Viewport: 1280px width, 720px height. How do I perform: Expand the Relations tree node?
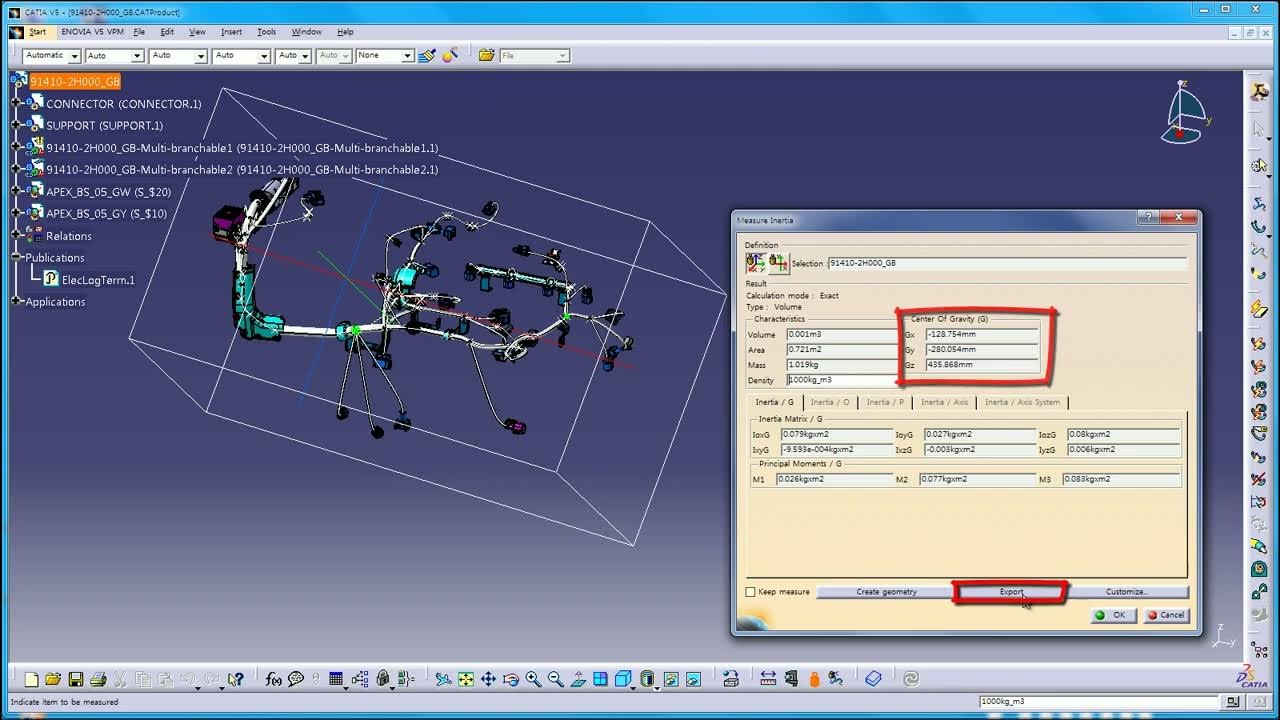[16, 235]
